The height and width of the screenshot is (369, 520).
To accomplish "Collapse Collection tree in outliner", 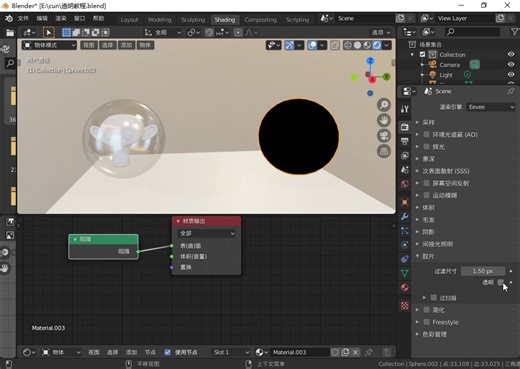I will point(412,54).
